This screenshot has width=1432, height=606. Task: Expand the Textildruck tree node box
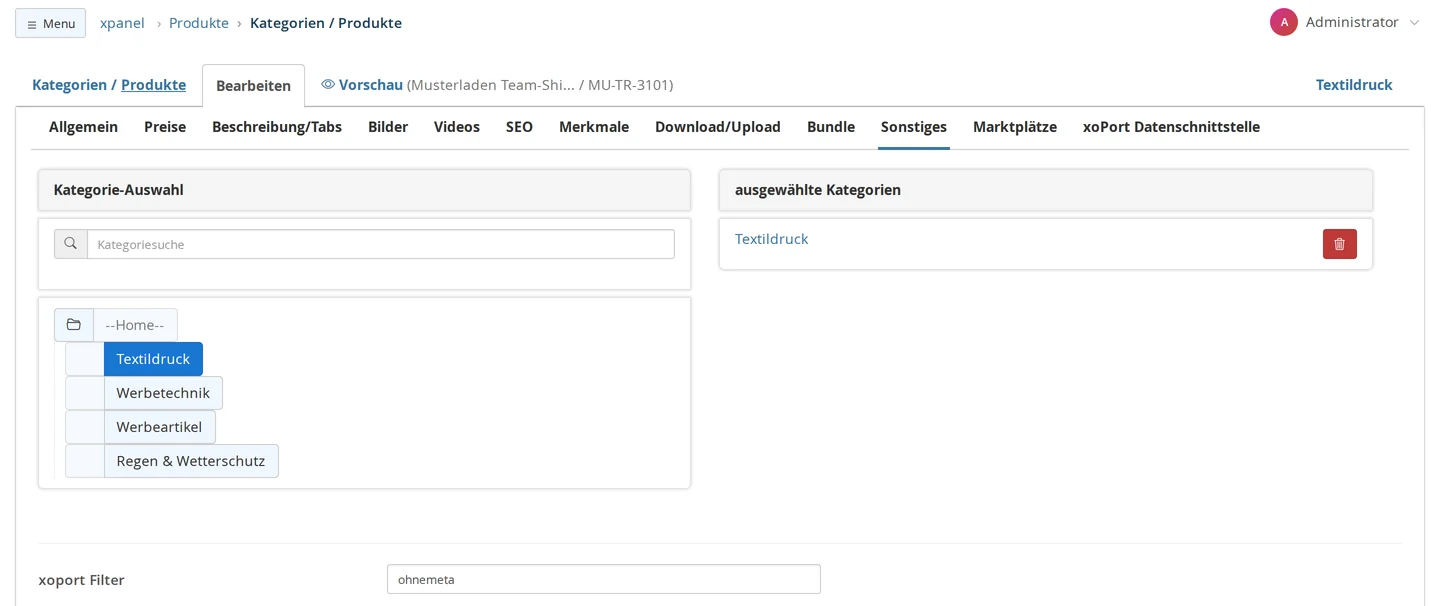[x=85, y=359]
